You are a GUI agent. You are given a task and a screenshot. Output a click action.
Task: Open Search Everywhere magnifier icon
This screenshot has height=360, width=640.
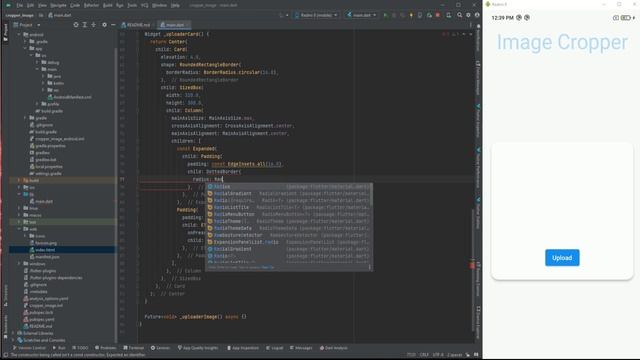(459, 15)
